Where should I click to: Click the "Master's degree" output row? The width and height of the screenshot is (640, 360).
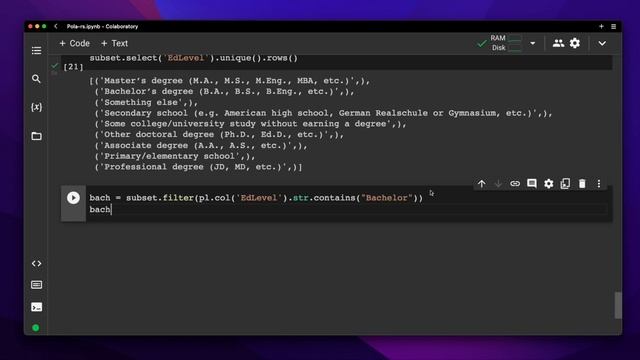coord(229,81)
